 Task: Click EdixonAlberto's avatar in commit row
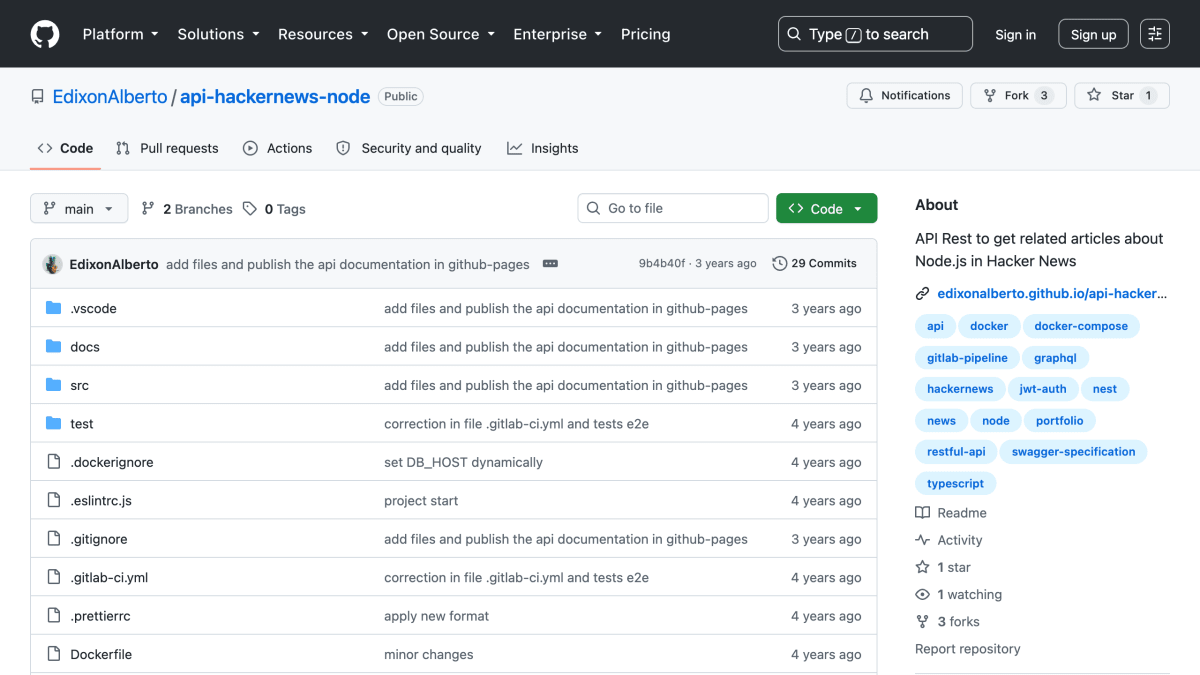[53, 264]
